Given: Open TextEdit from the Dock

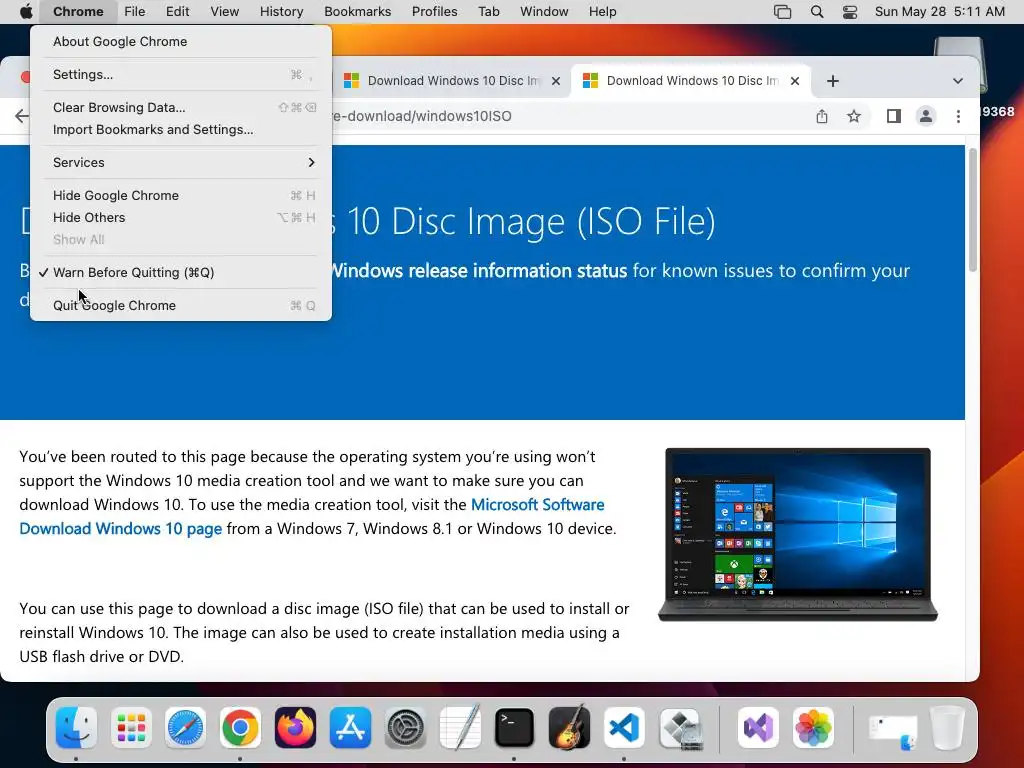Looking at the screenshot, I should (460, 727).
